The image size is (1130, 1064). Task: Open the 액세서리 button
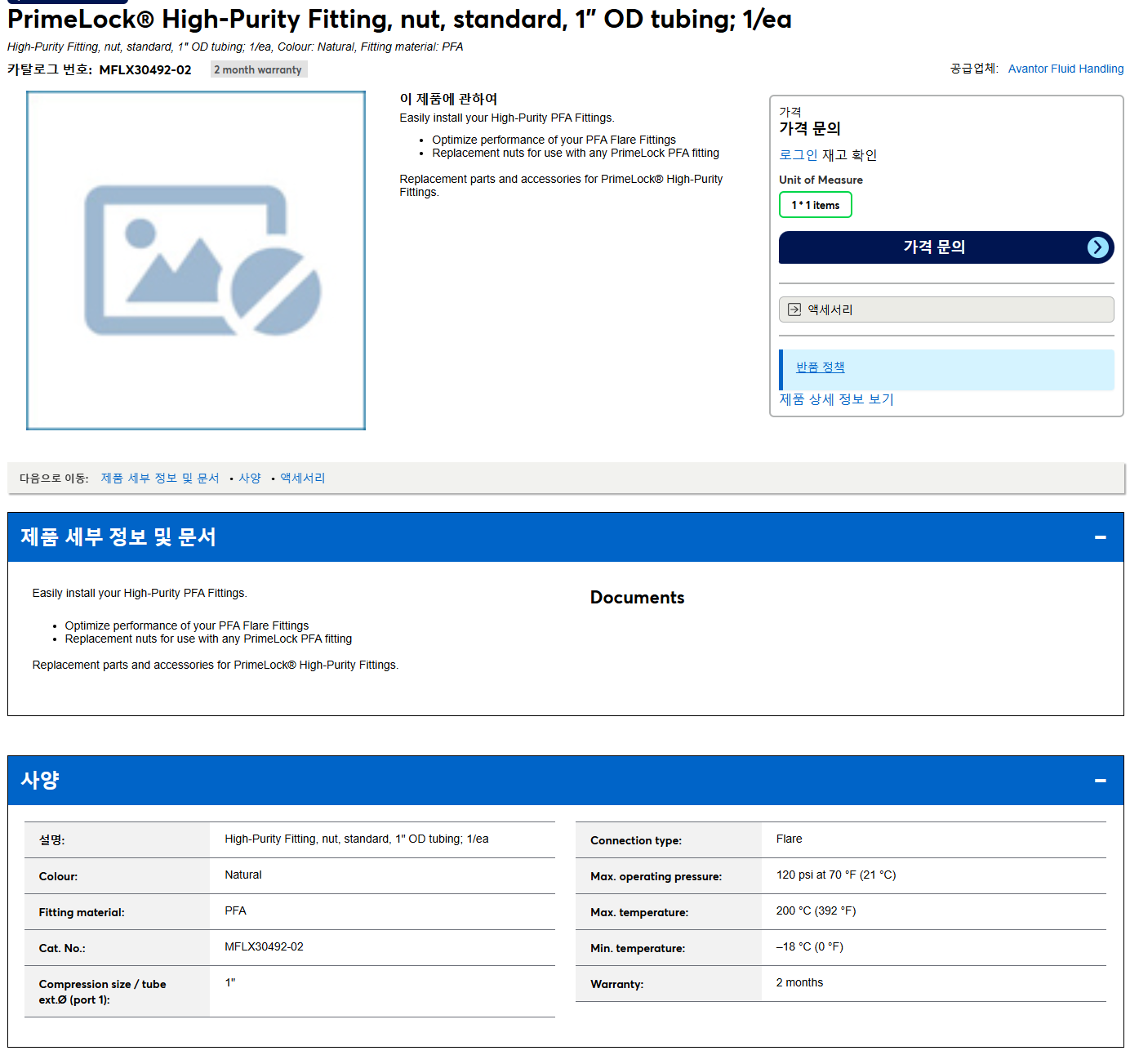pyautogui.click(x=946, y=309)
